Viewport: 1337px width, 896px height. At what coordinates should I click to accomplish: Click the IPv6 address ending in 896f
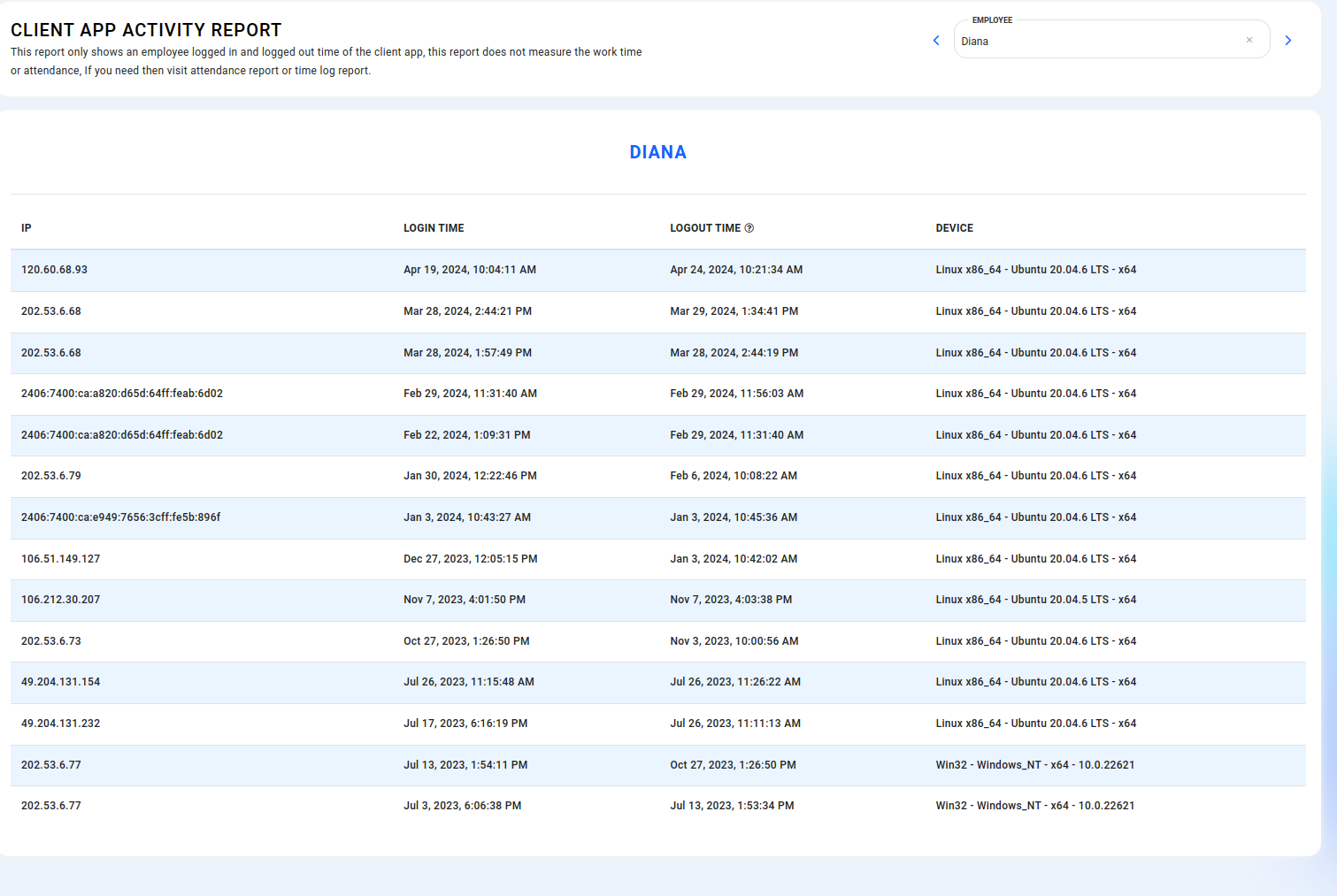coord(121,517)
